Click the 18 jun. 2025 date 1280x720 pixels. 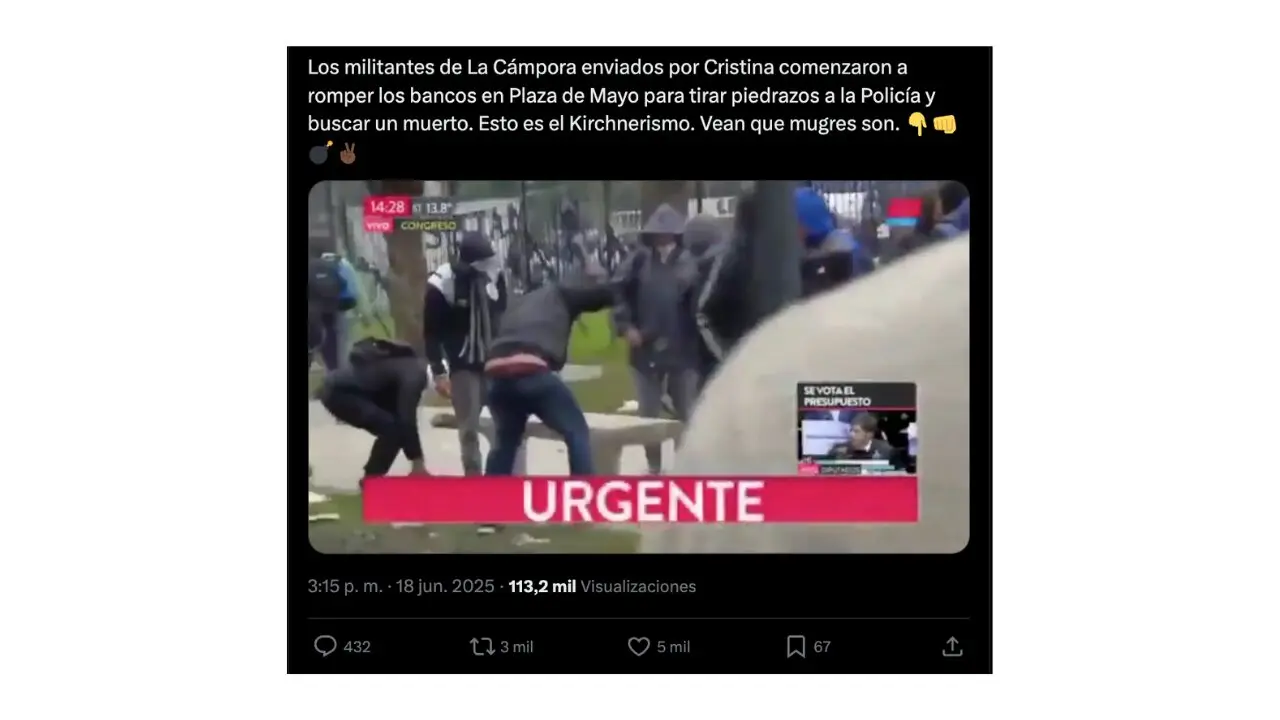coord(447,587)
